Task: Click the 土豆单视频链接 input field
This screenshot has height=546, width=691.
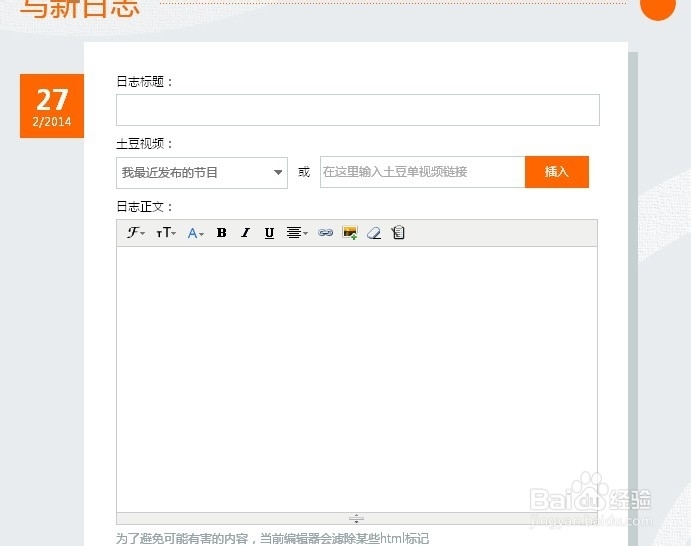Action: click(x=423, y=172)
